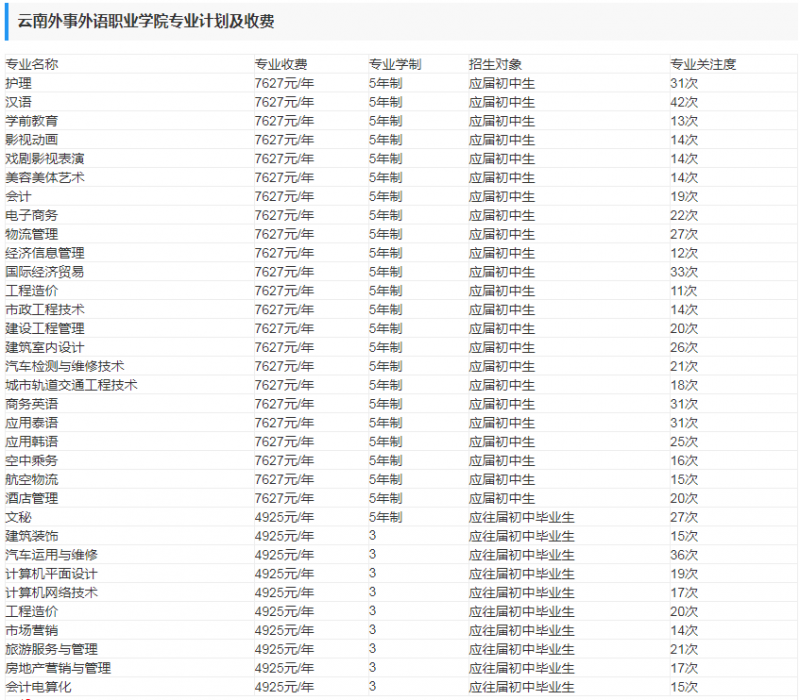Select the 房地产营销与管理 major
Viewport: 800px width, 700px height.
[x=58, y=668]
